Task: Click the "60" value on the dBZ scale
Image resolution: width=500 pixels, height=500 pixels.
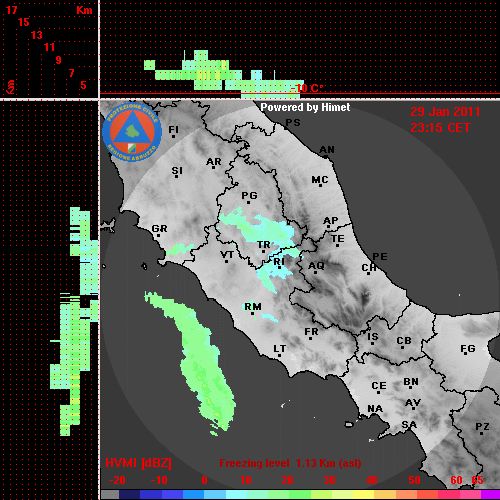Action: click(456, 480)
